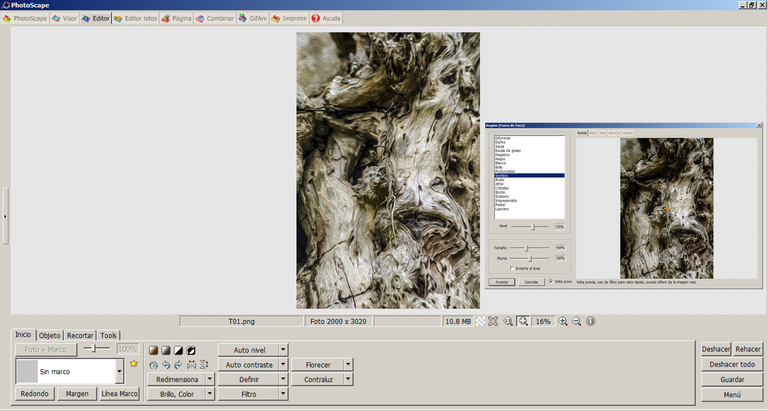
Task: Select 'Escala de grises' in filter list
Action: pyautogui.click(x=508, y=150)
